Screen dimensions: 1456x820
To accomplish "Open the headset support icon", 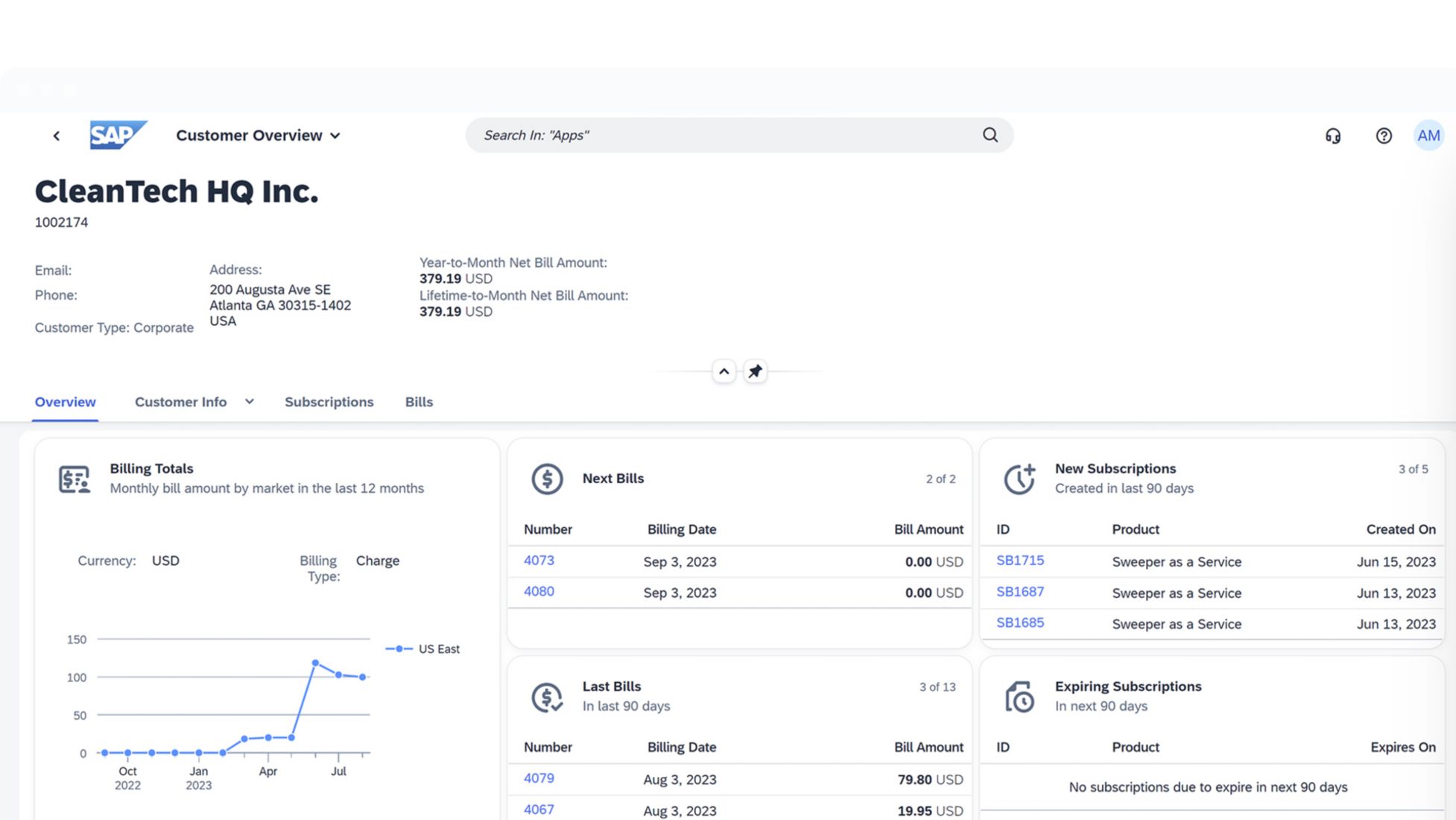I will 1333,136.
